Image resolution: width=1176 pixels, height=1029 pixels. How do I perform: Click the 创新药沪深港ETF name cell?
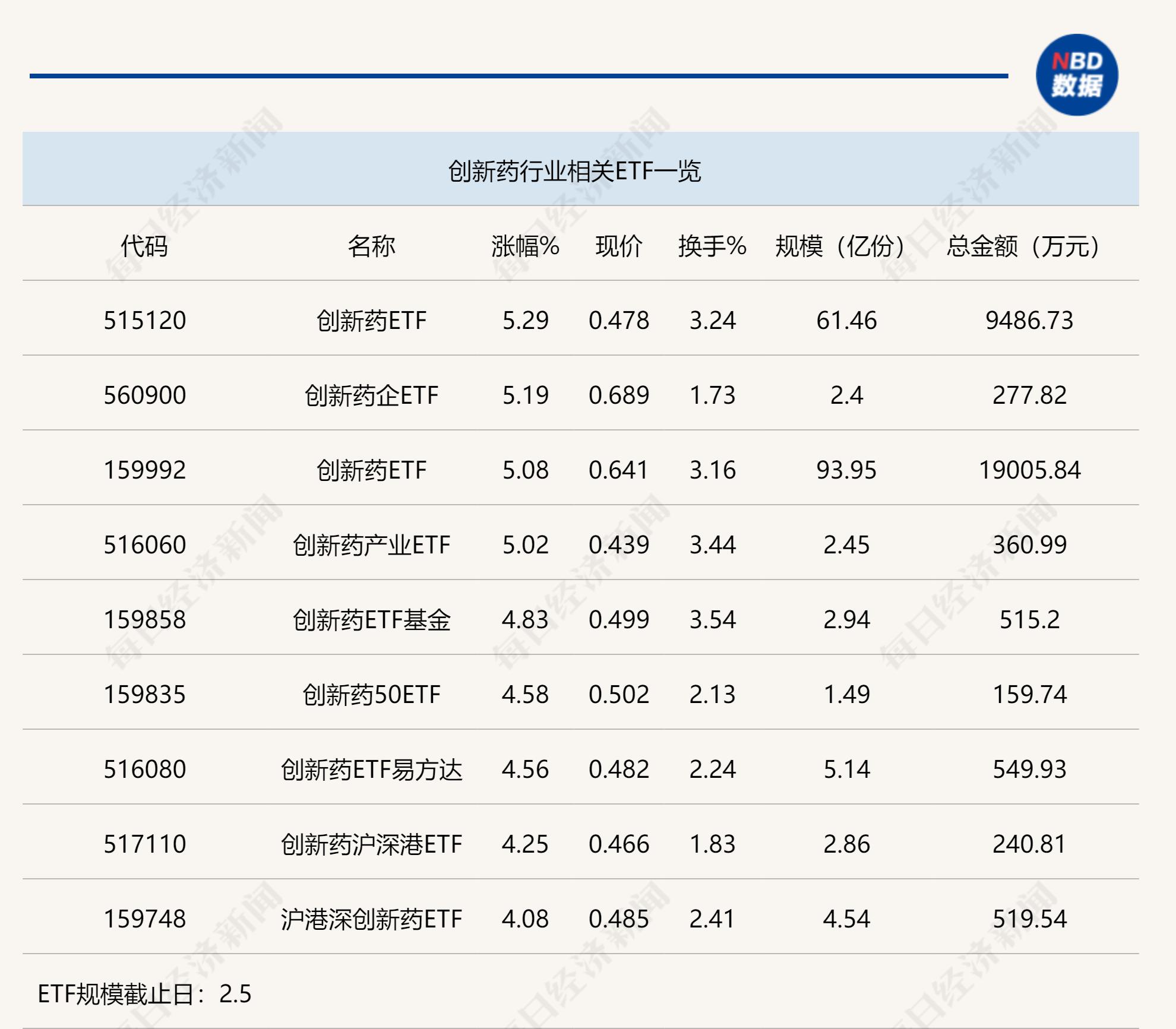tap(371, 844)
